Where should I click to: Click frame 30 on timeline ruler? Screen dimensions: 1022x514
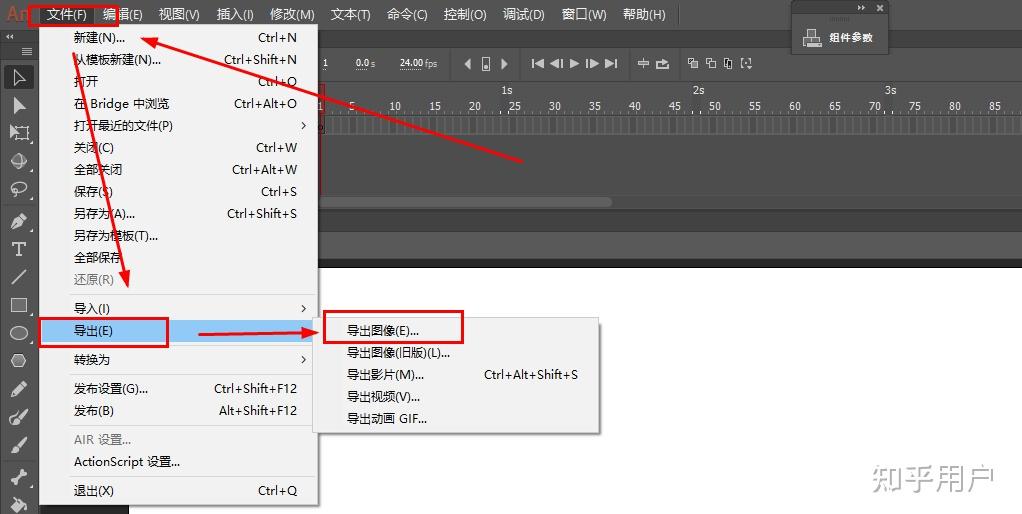point(554,106)
